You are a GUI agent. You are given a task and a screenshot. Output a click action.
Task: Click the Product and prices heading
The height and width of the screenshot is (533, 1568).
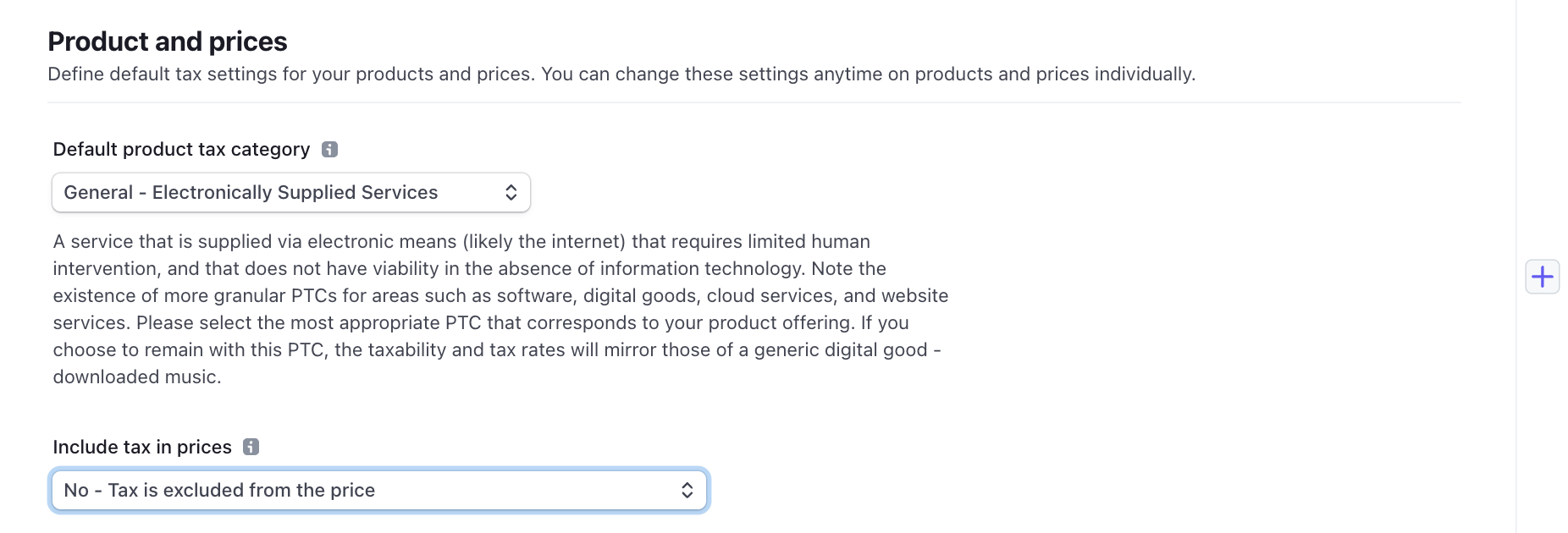167,41
